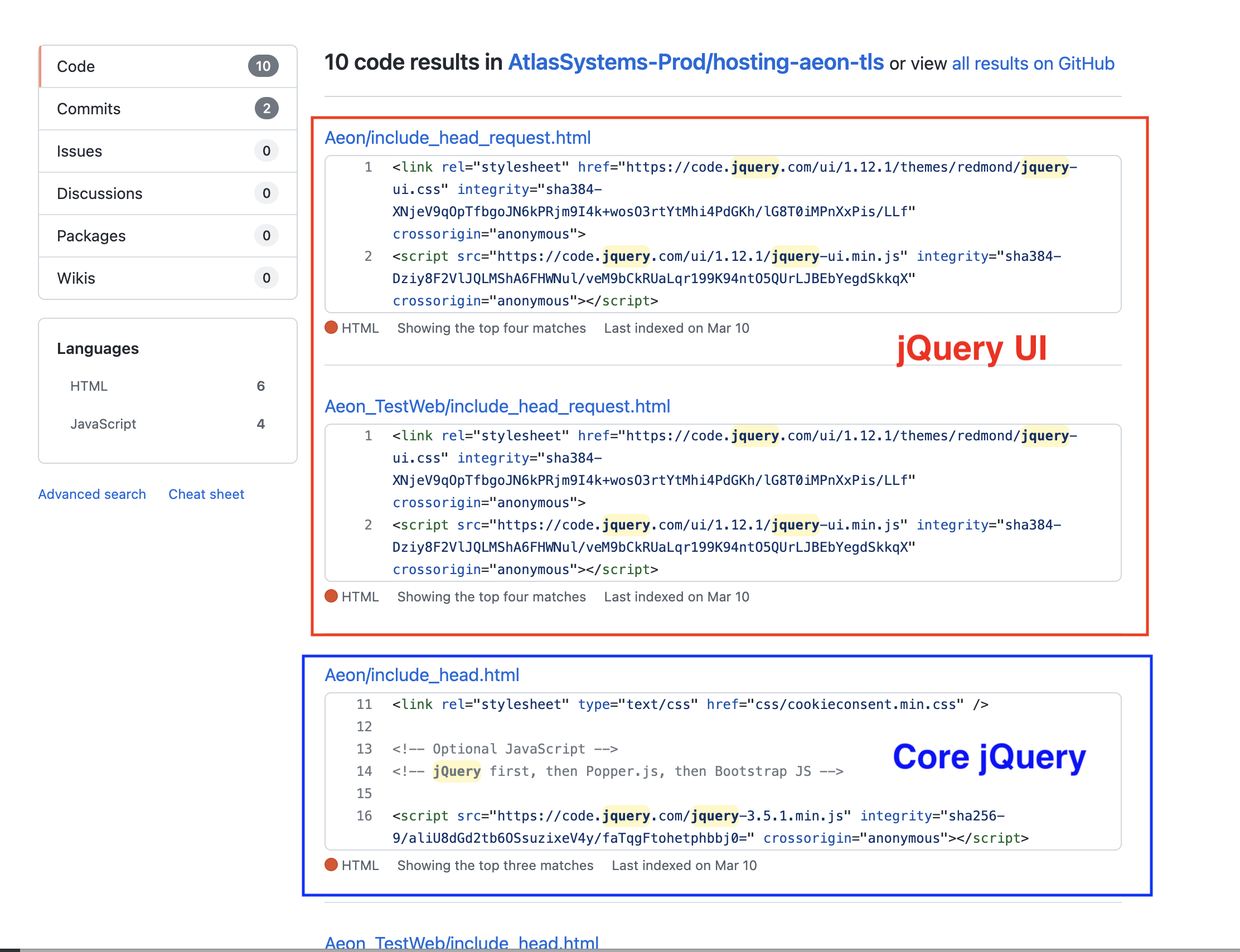Click the HTML language dot on the first result

[332, 328]
